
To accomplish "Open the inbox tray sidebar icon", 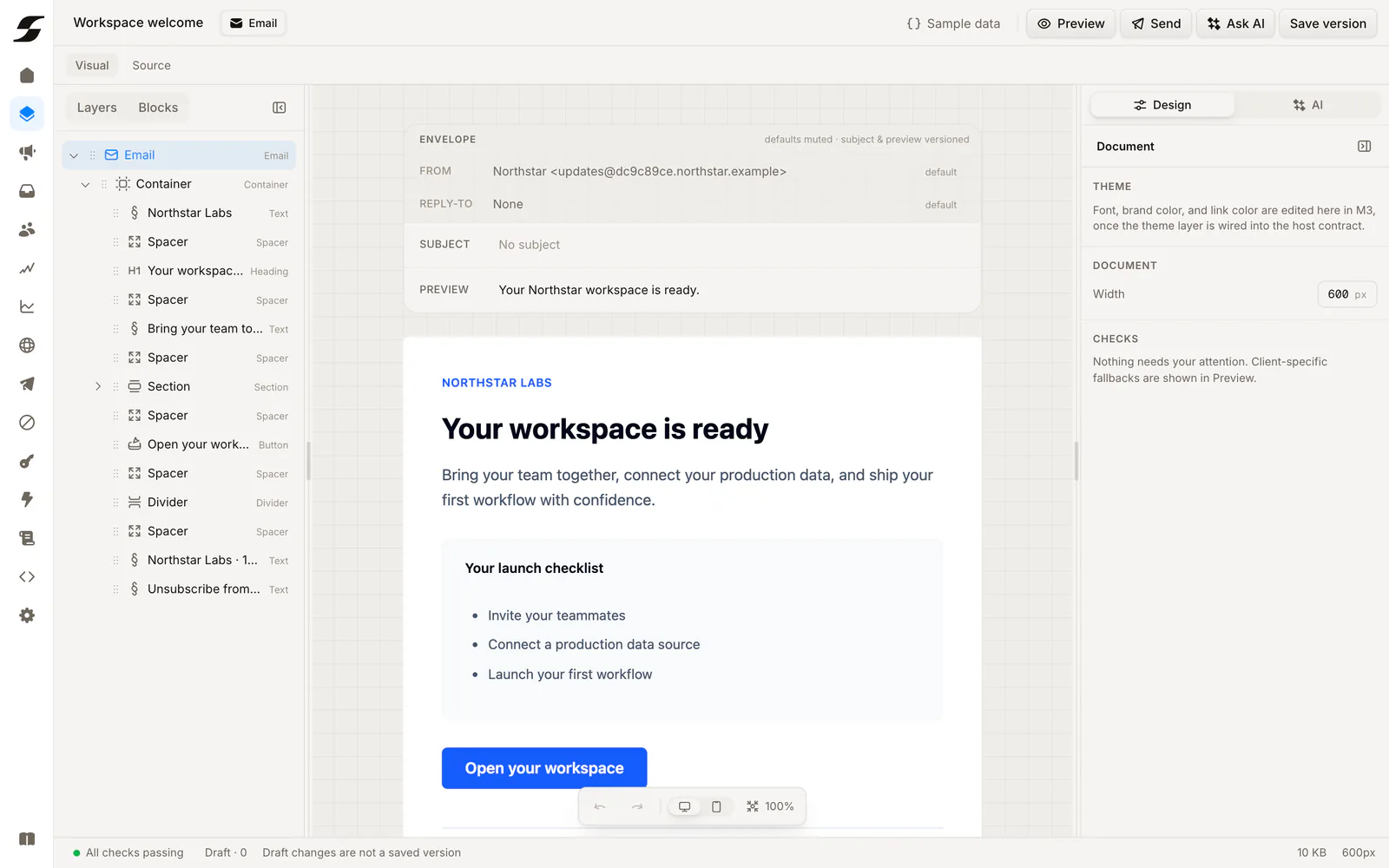I will (27, 191).
